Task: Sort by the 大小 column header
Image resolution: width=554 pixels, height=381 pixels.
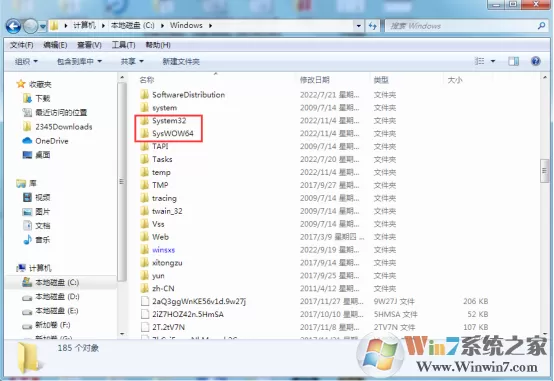Action: pos(455,80)
